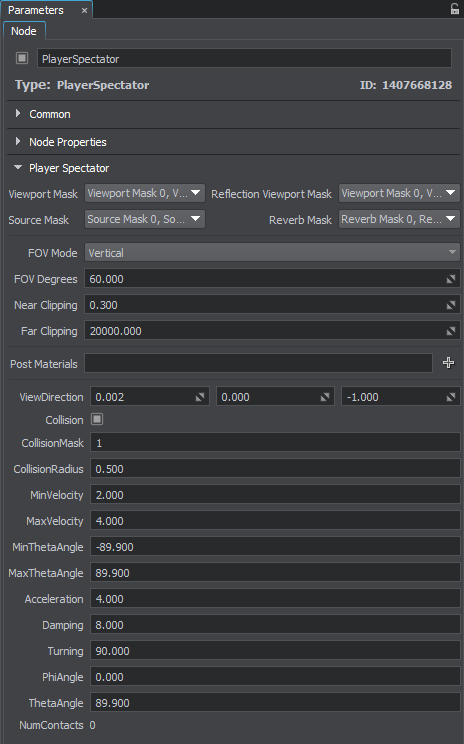Viewport: 464px width, 744px height.
Task: Click ViewDirection Y value arrow icon
Action: point(325,397)
